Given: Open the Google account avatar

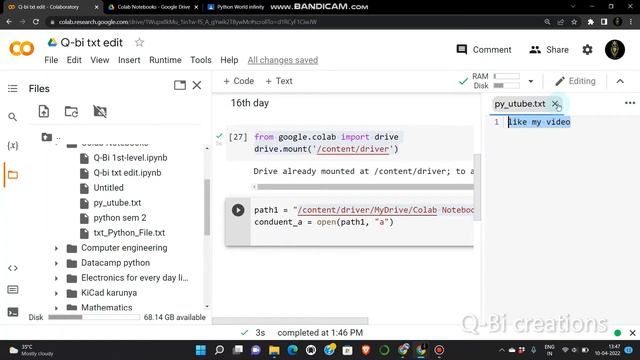Looking at the screenshot, I should (615, 50).
